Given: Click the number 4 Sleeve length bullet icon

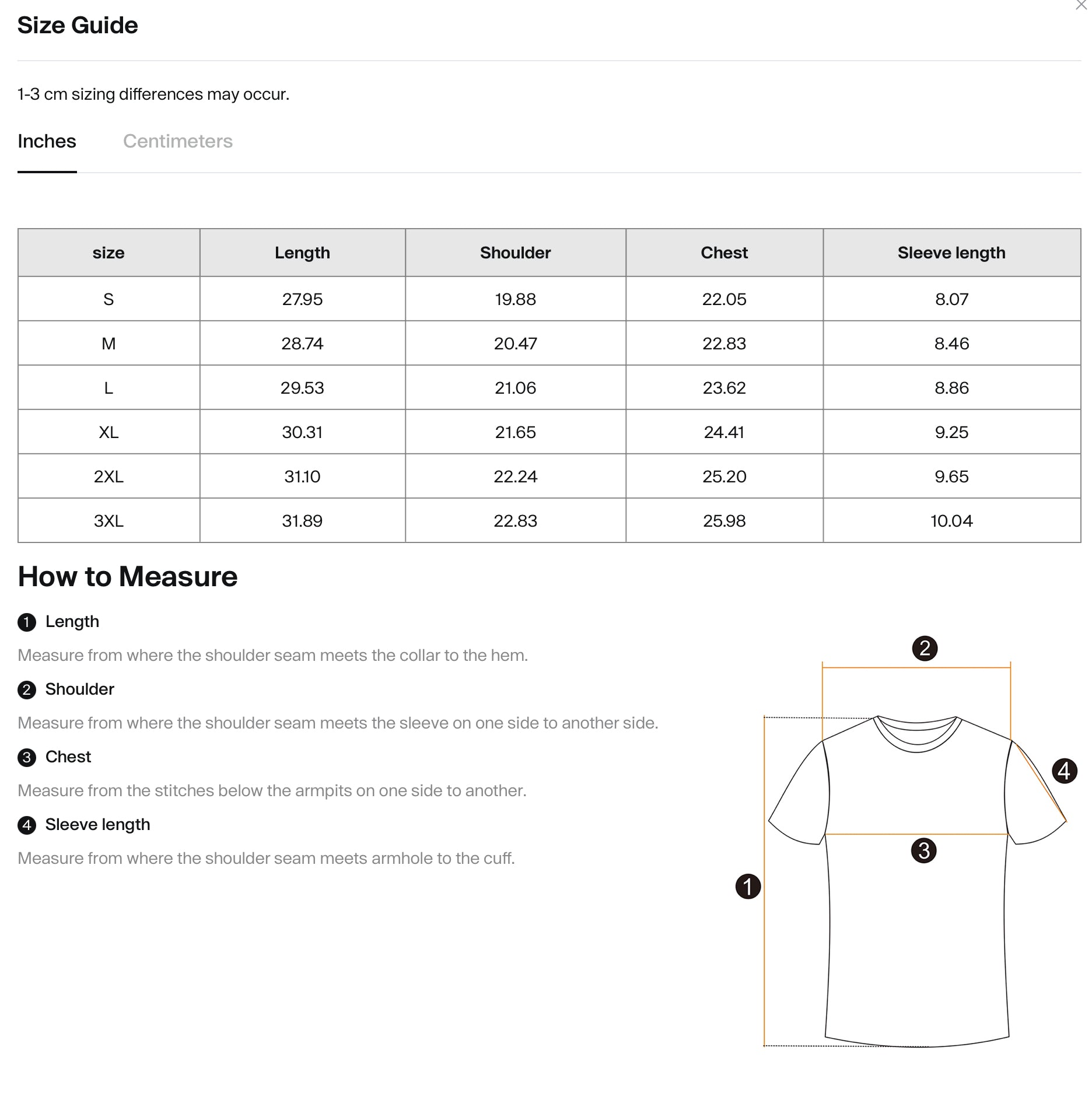Looking at the screenshot, I should point(27,825).
